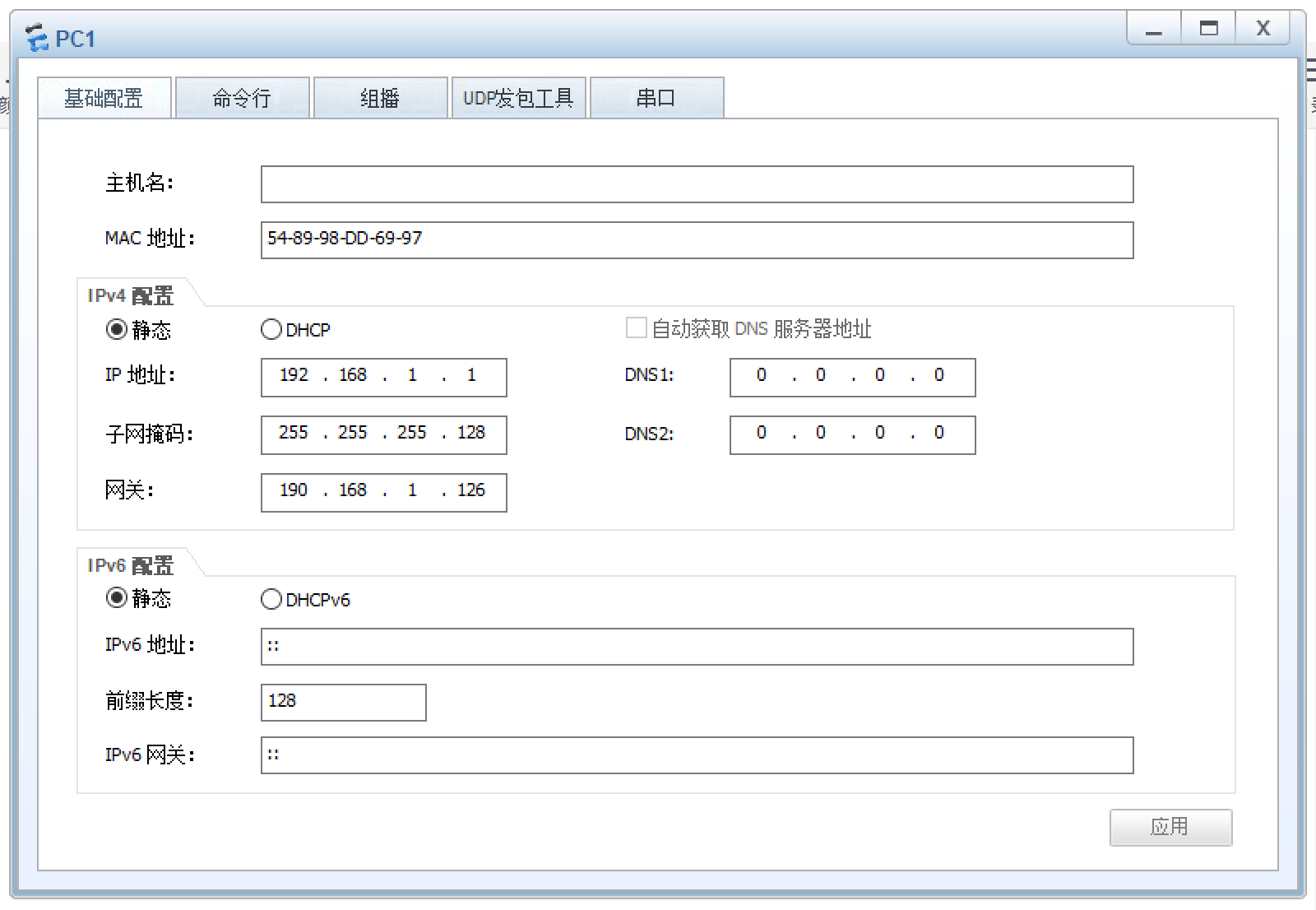Select the IPv6 静态 radio button
The width and height of the screenshot is (1316, 910).
click(x=117, y=598)
